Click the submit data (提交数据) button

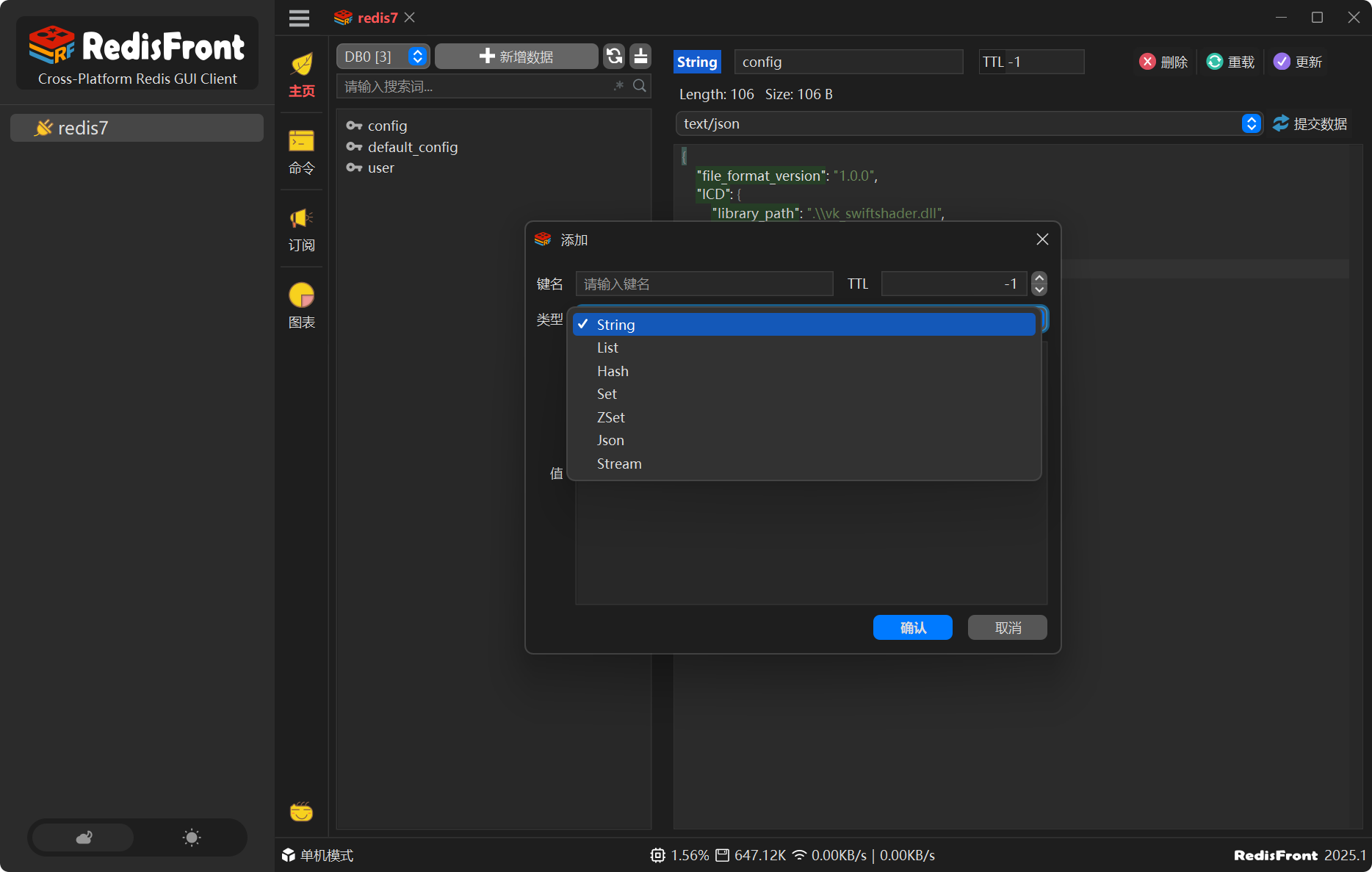tap(1310, 123)
